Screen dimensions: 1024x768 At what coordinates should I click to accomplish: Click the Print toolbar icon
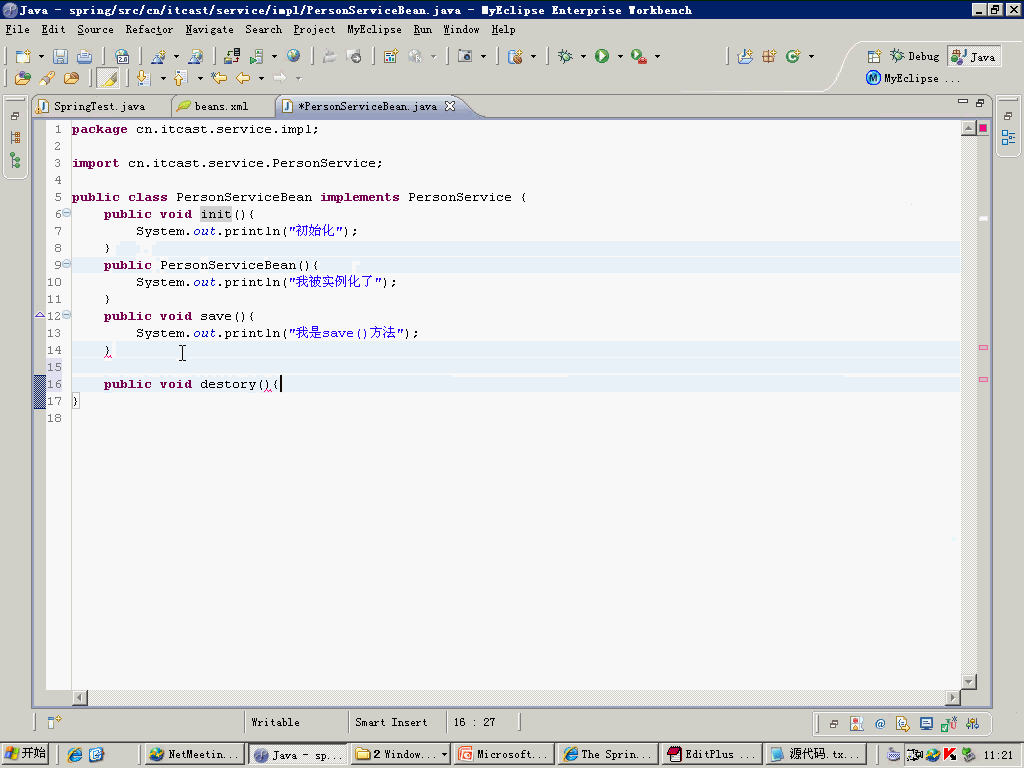pos(84,57)
